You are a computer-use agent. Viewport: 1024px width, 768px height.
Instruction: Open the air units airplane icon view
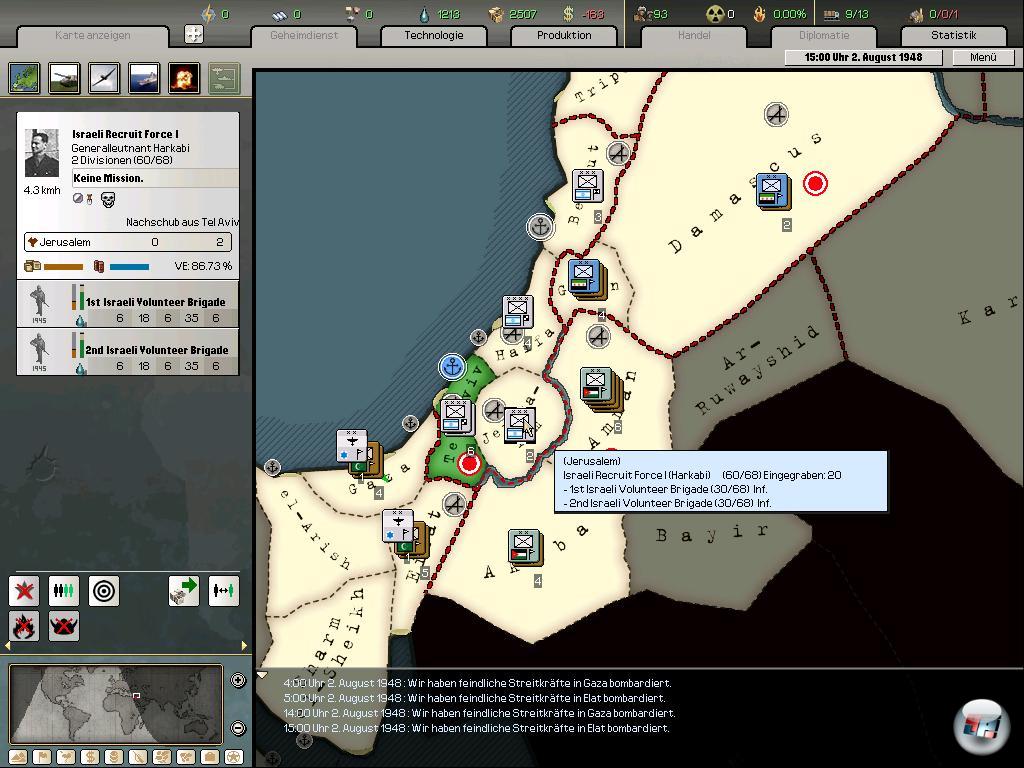pos(105,78)
